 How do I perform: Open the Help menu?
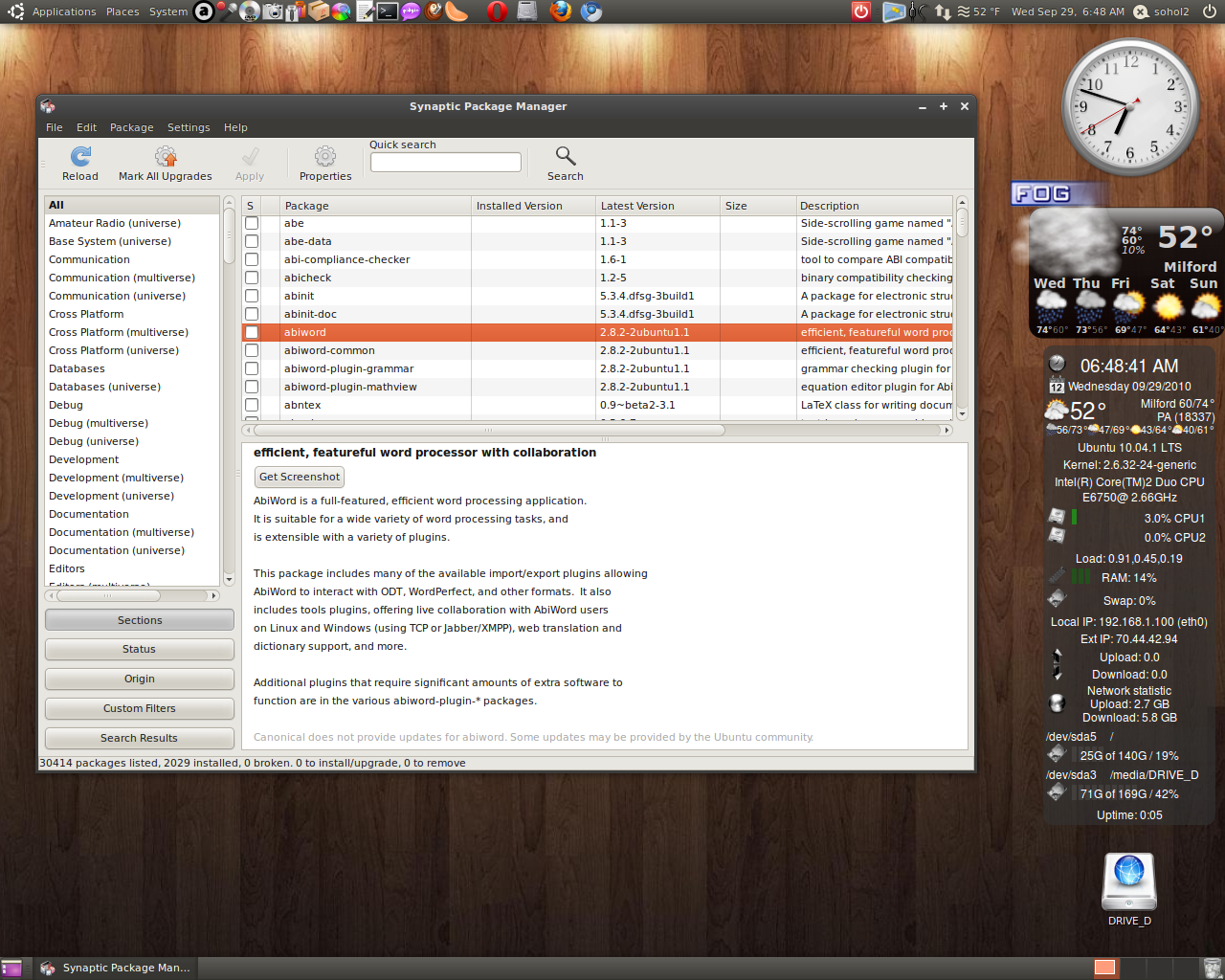(235, 127)
